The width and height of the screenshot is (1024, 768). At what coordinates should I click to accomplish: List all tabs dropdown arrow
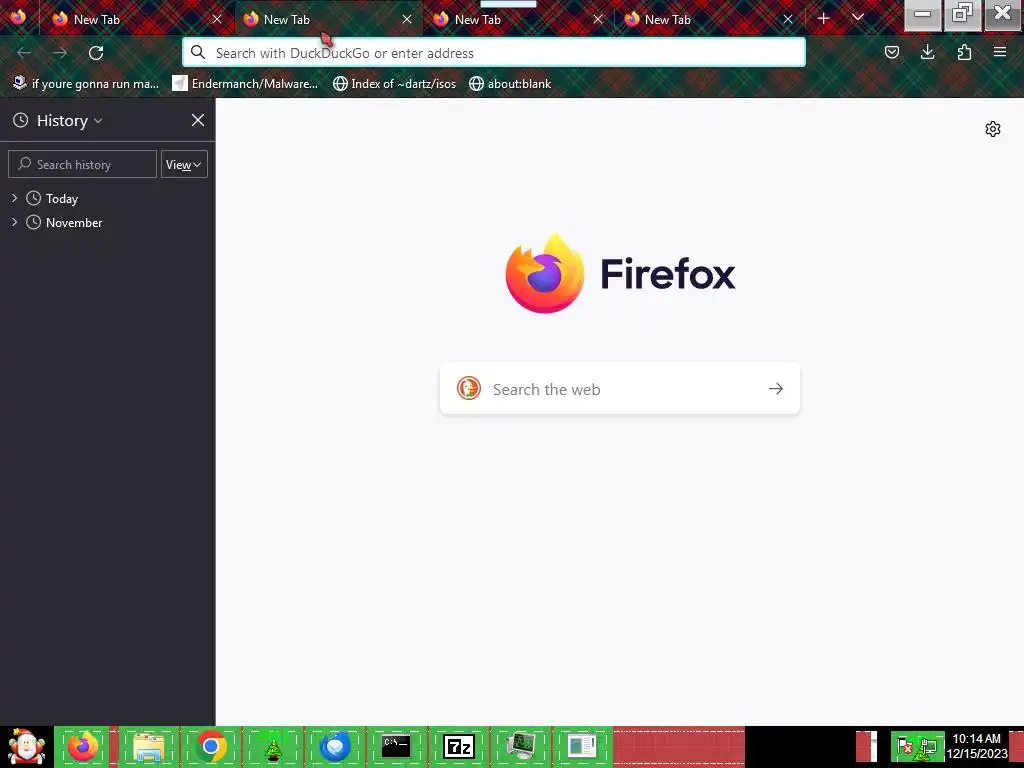[x=858, y=18]
